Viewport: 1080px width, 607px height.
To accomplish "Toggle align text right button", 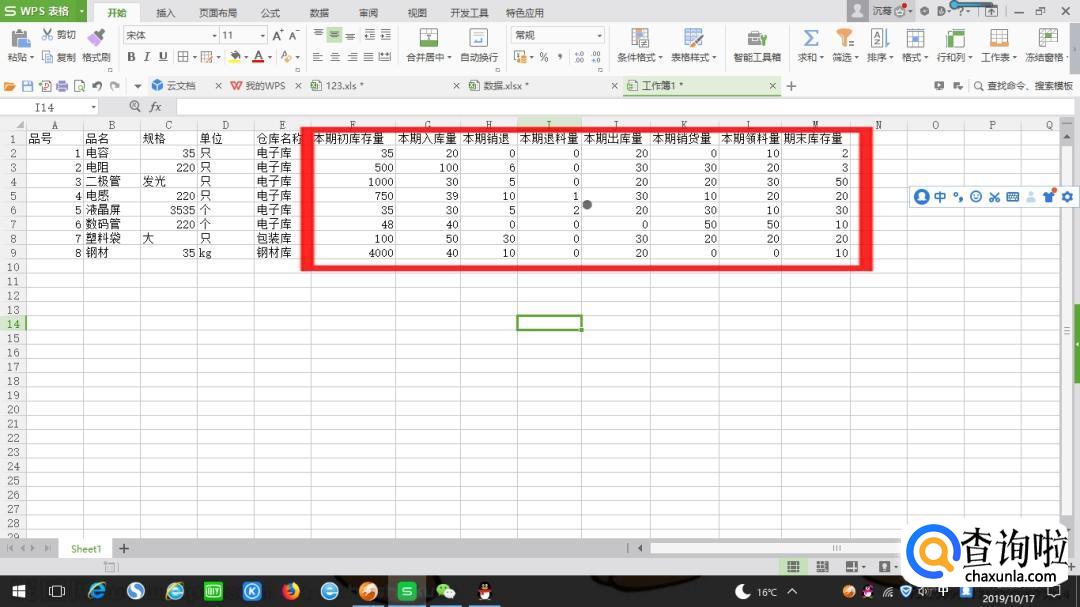I will [352, 57].
